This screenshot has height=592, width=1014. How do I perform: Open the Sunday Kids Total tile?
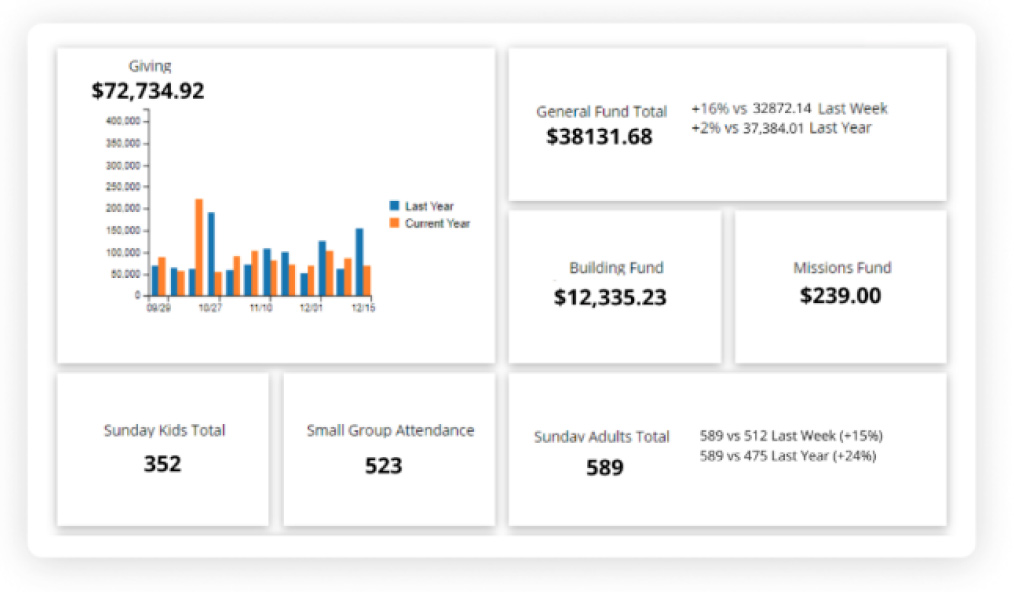coord(164,431)
